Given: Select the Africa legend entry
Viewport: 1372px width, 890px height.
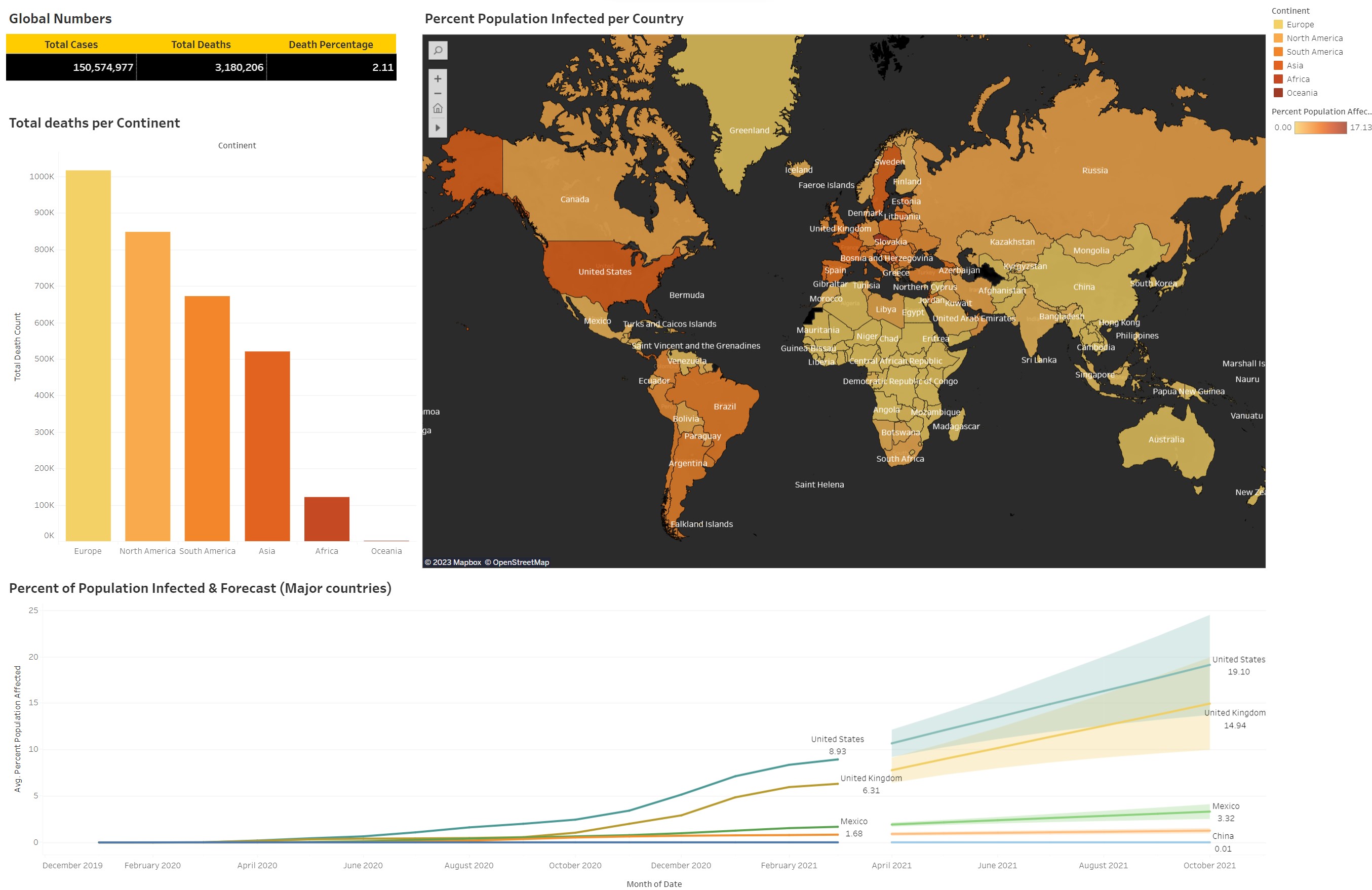Looking at the screenshot, I should (1297, 79).
